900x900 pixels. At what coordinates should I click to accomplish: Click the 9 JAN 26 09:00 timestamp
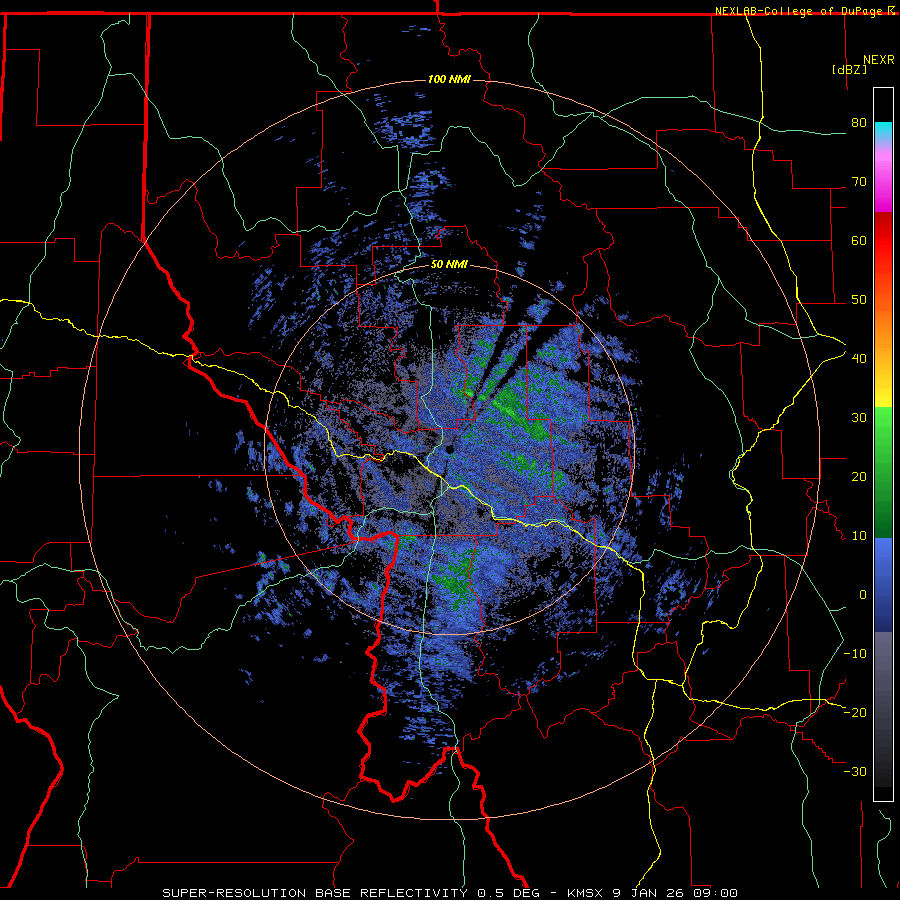pyautogui.click(x=675, y=893)
